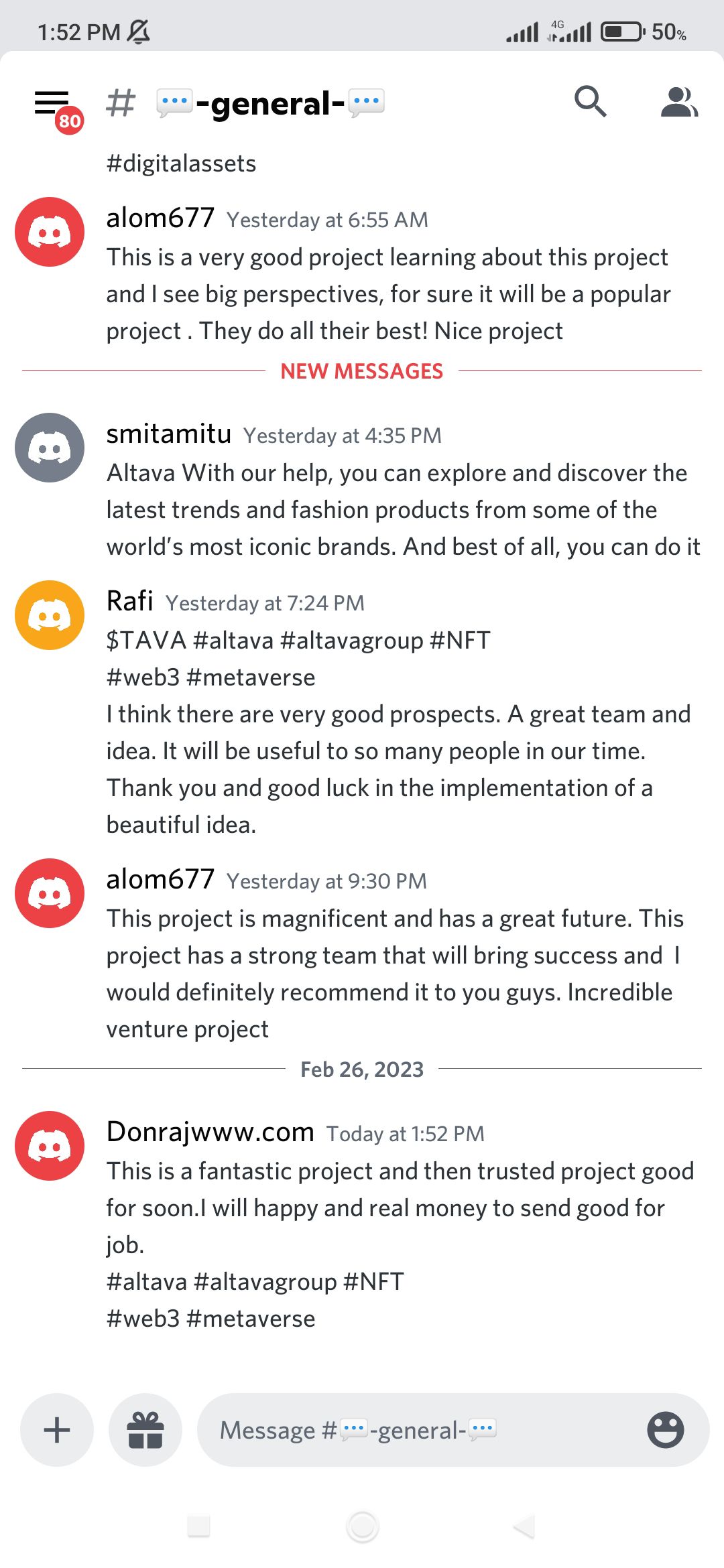This screenshot has width=724, height=1568.
Task: Tap the Android recent apps square
Action: point(199,1526)
